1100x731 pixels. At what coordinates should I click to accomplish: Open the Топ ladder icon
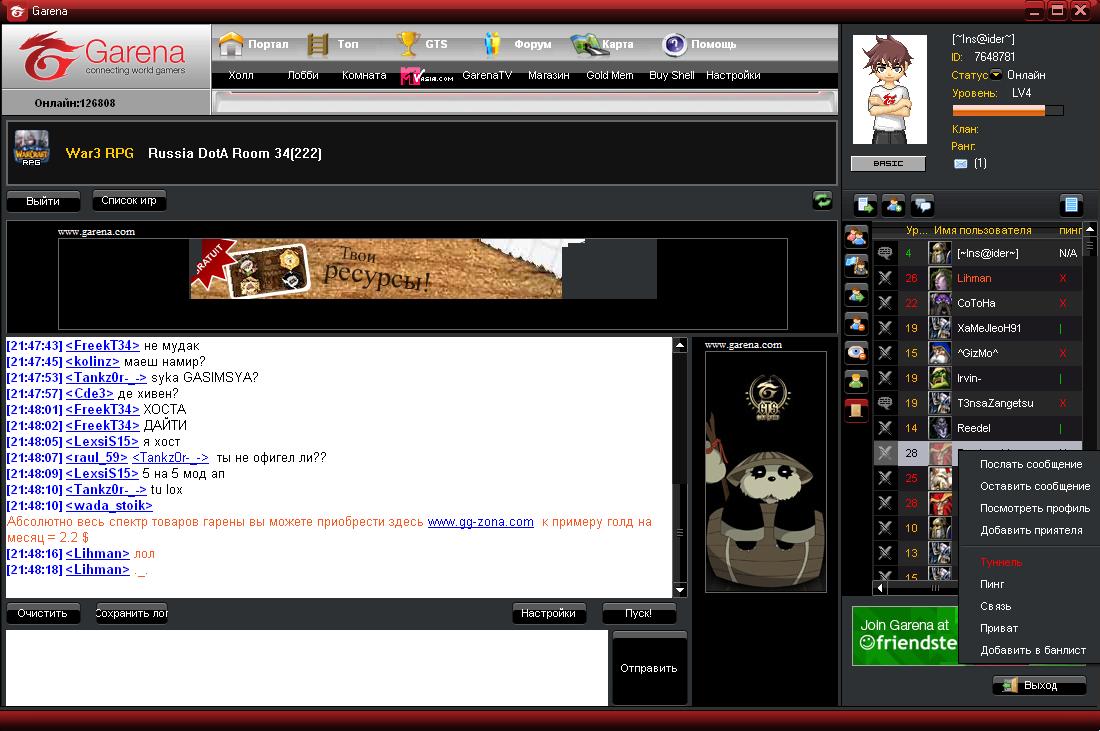[x=318, y=44]
